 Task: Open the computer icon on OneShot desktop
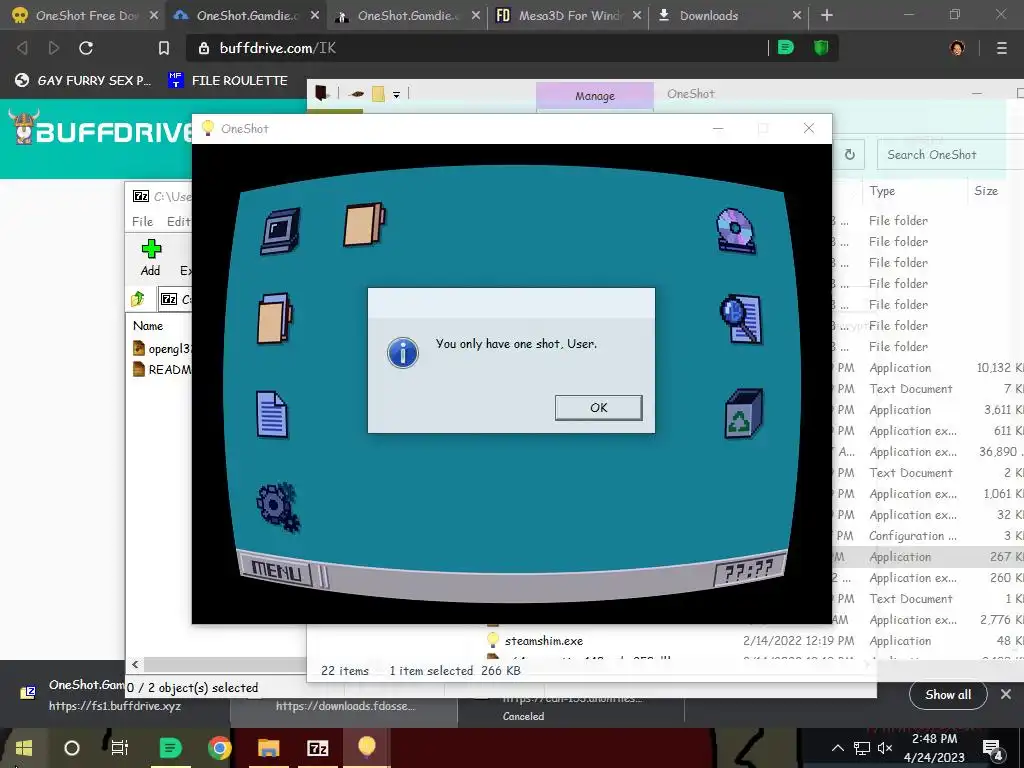click(x=281, y=231)
